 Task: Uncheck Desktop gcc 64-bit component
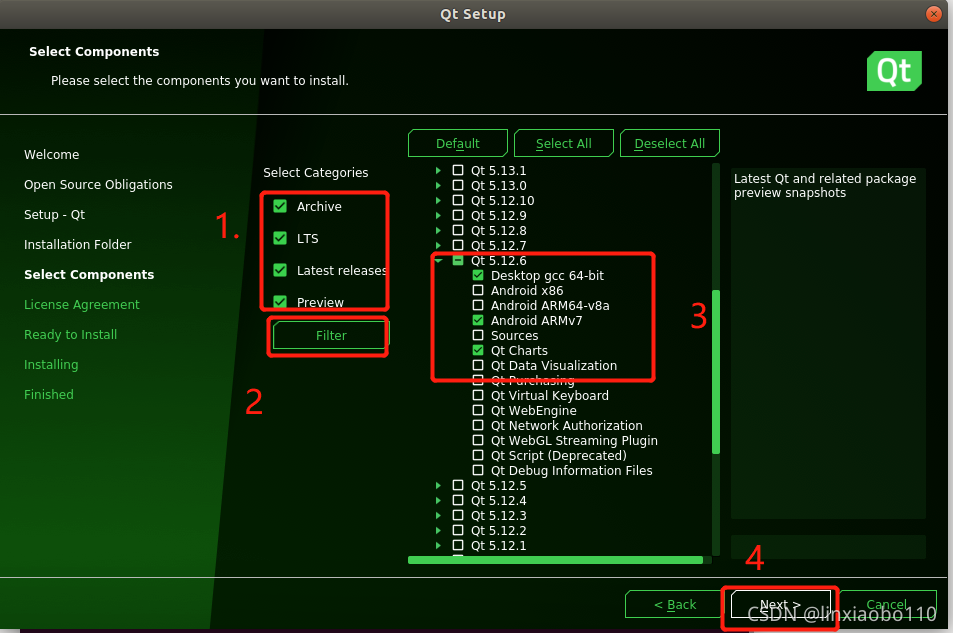(478, 275)
